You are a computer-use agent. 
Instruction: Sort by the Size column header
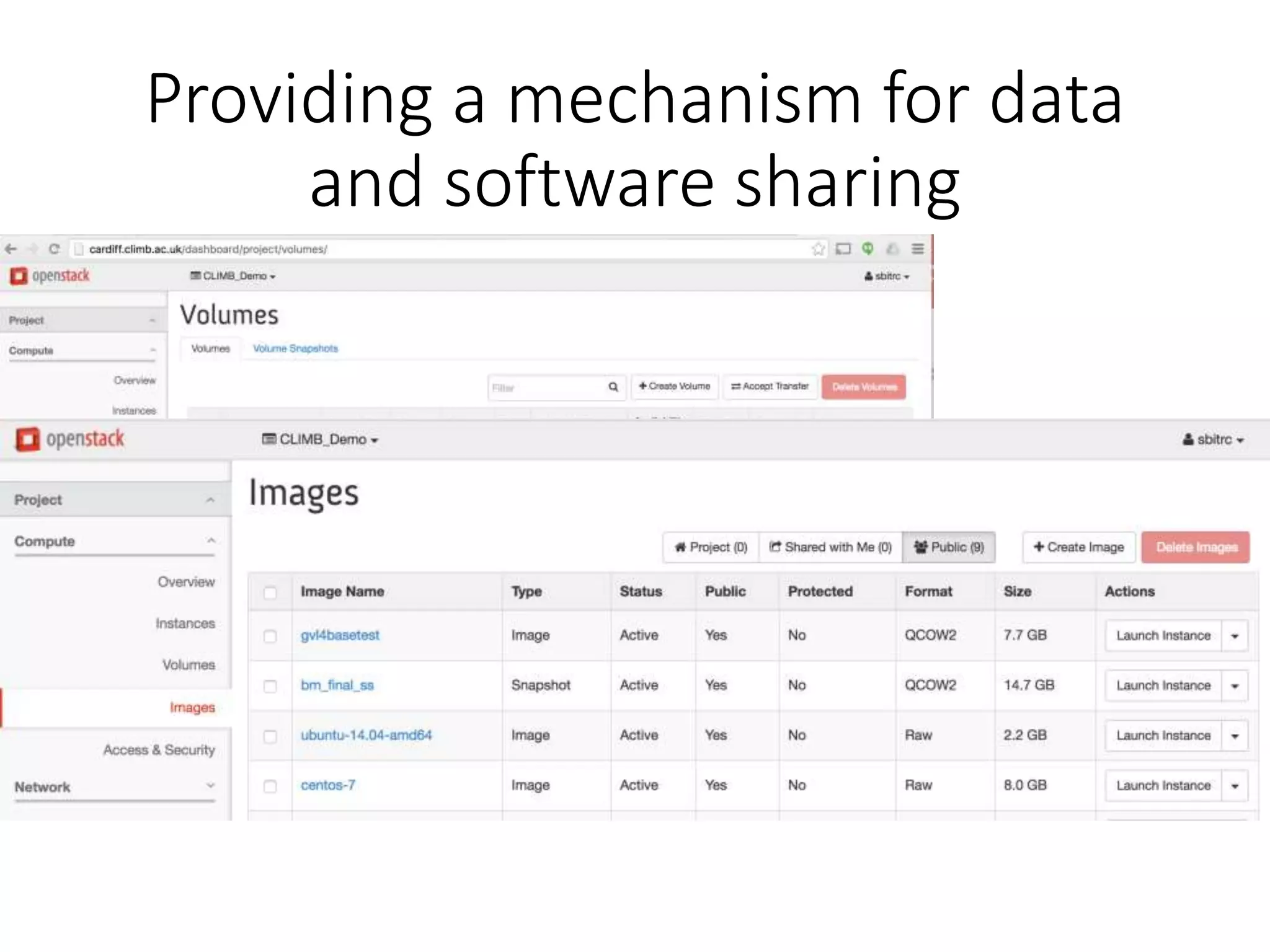[x=1018, y=592]
